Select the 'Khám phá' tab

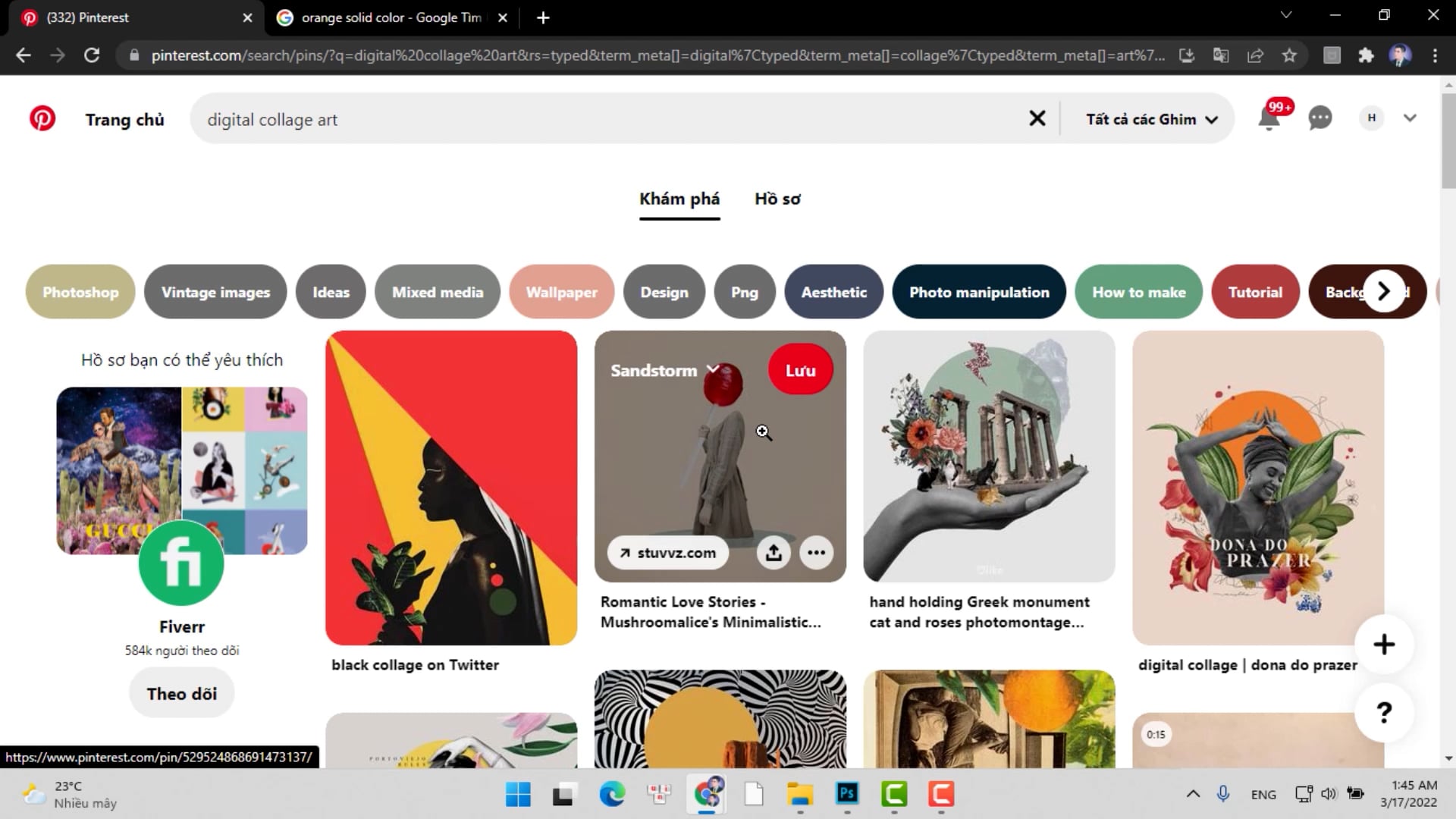[679, 199]
